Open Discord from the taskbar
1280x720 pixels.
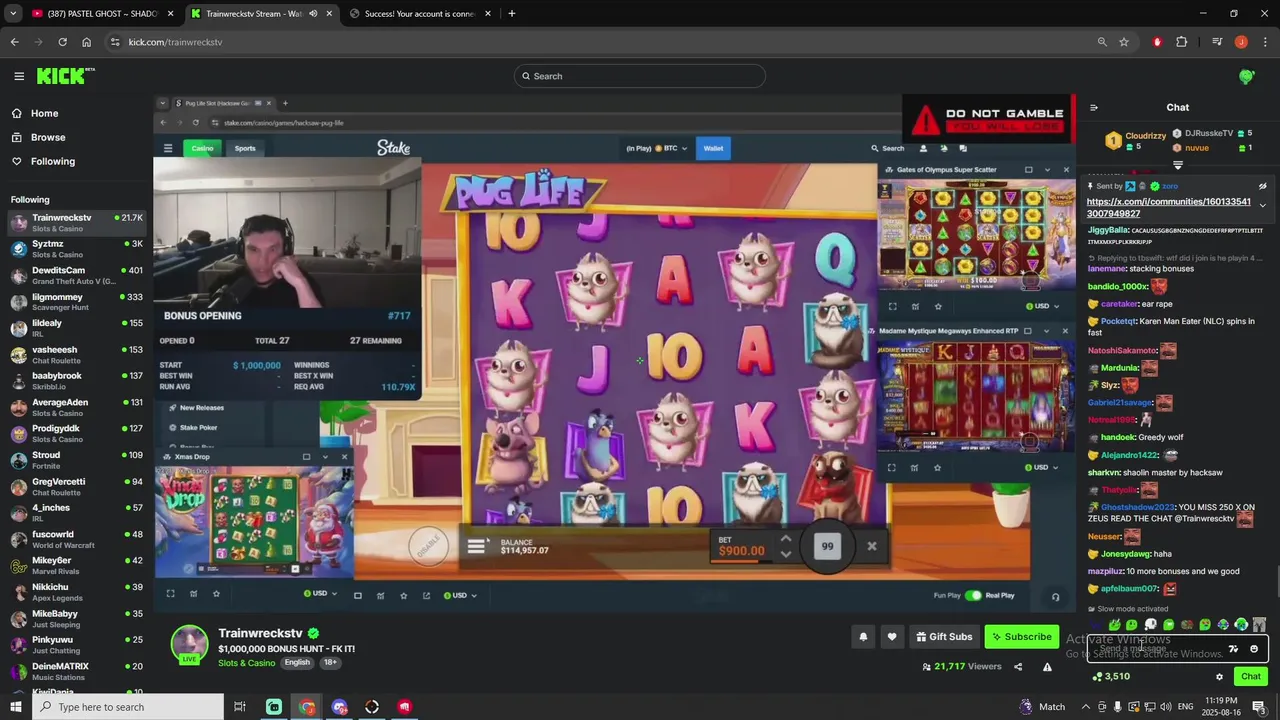point(340,707)
